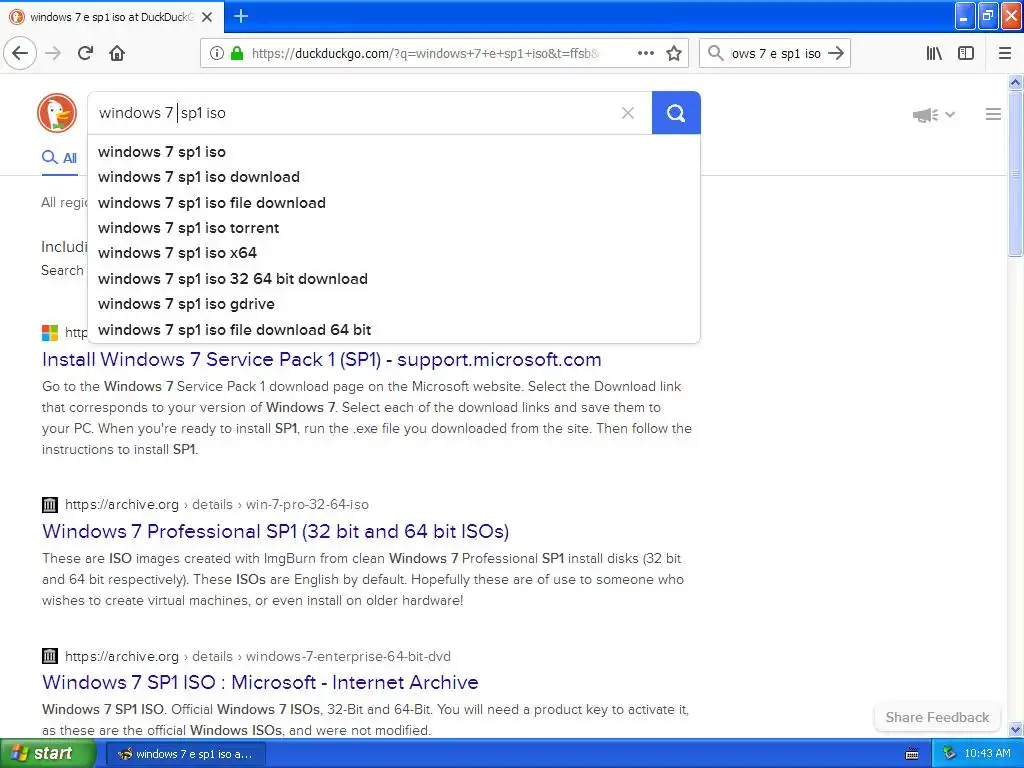Click the Firefox search bar text field
Image resolution: width=1024 pixels, height=768 pixels.
coord(775,54)
